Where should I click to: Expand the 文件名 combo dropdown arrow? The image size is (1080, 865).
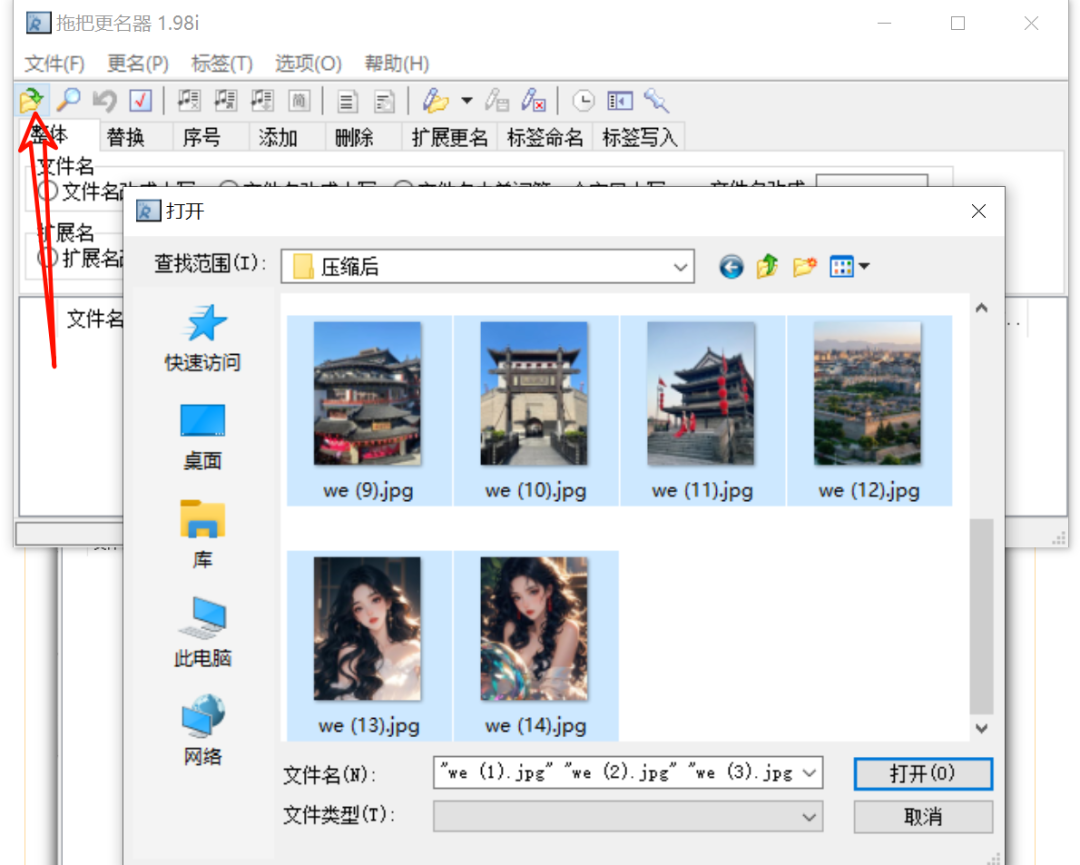[810, 773]
